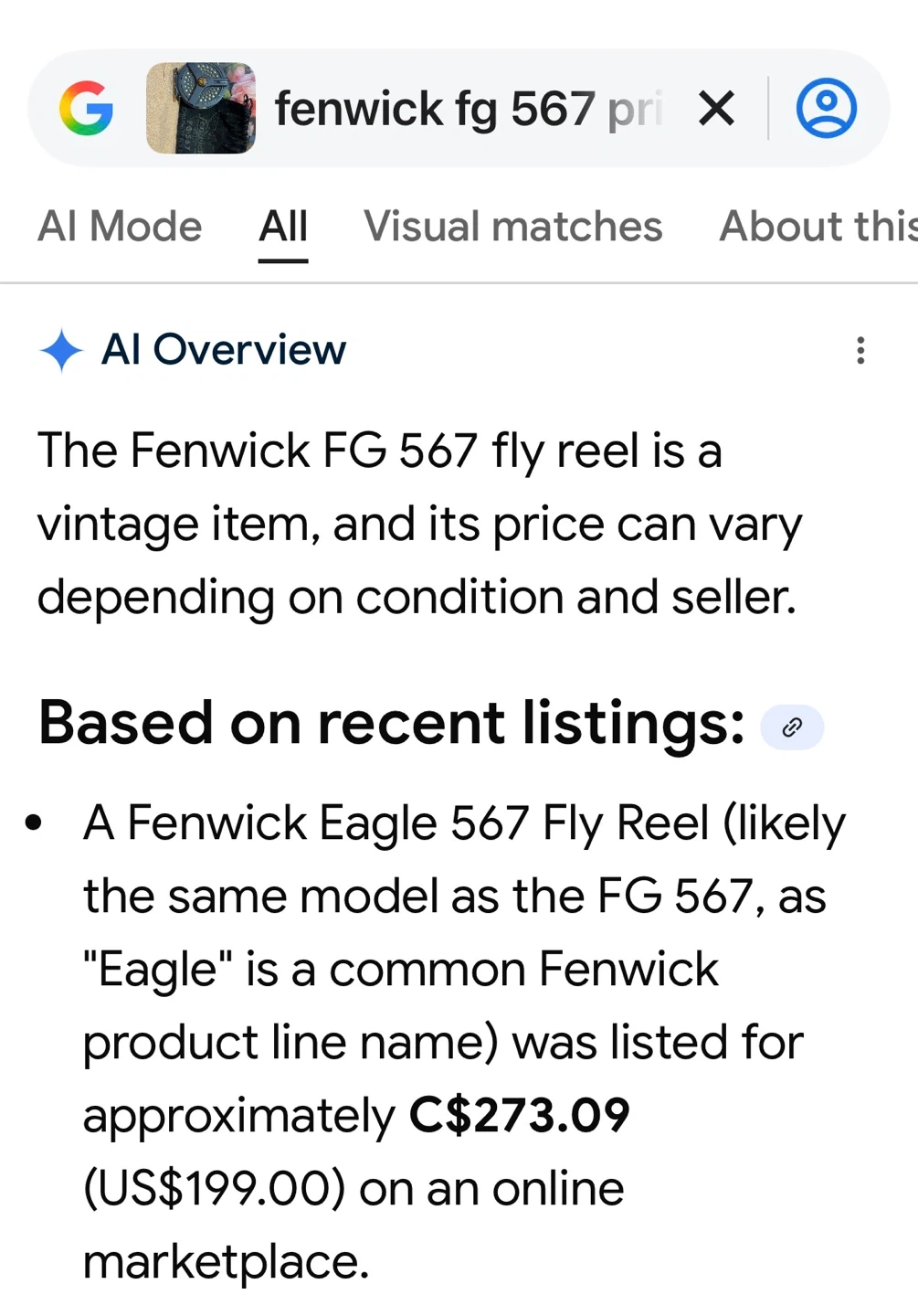Click the Google logo icon

[x=86, y=109]
